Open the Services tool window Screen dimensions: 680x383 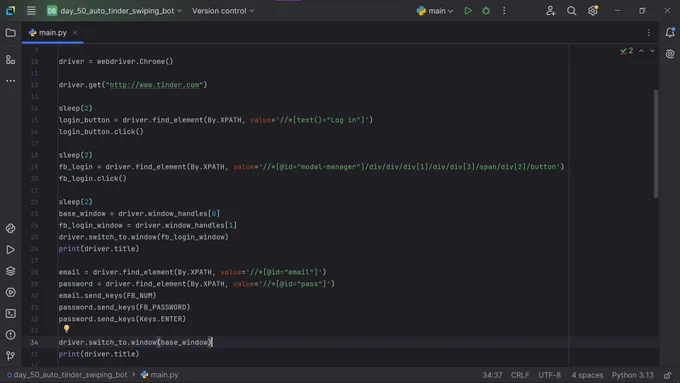pos(10,292)
